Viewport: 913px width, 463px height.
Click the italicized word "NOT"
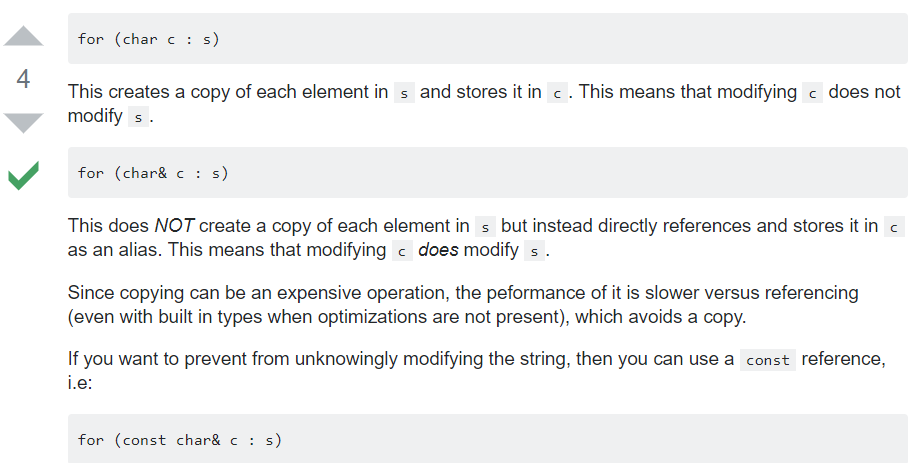point(173,226)
